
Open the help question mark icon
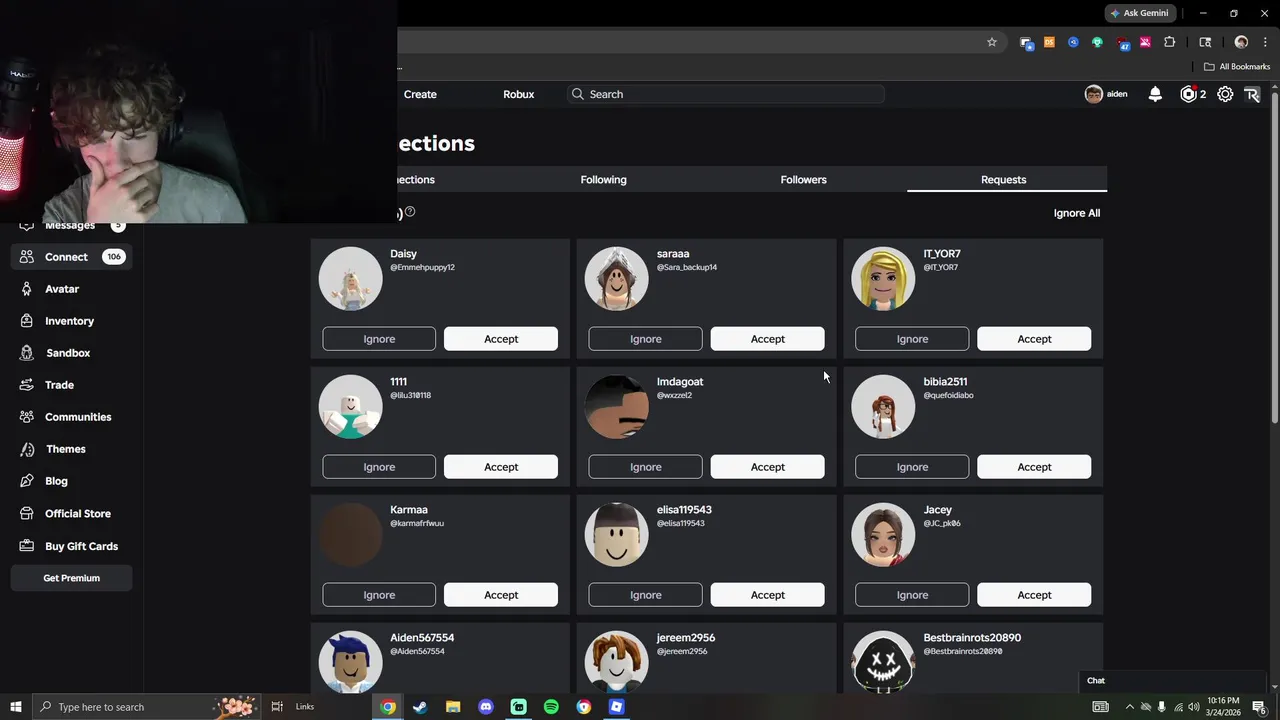(x=410, y=212)
